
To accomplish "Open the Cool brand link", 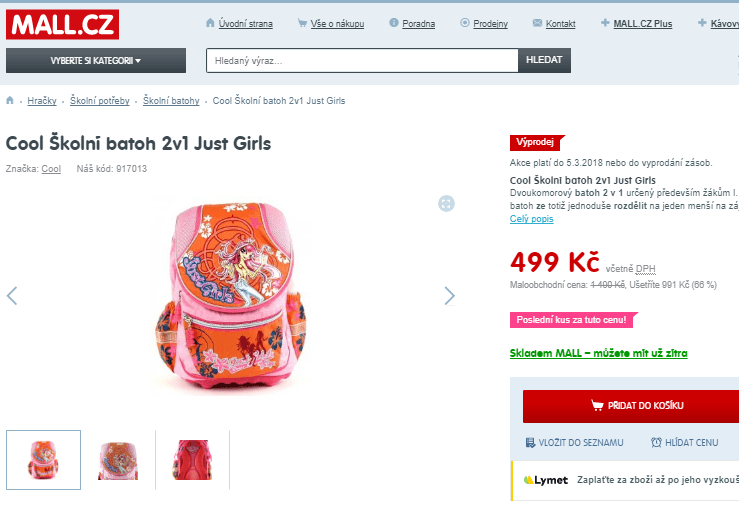I will pyautogui.click(x=51, y=169).
